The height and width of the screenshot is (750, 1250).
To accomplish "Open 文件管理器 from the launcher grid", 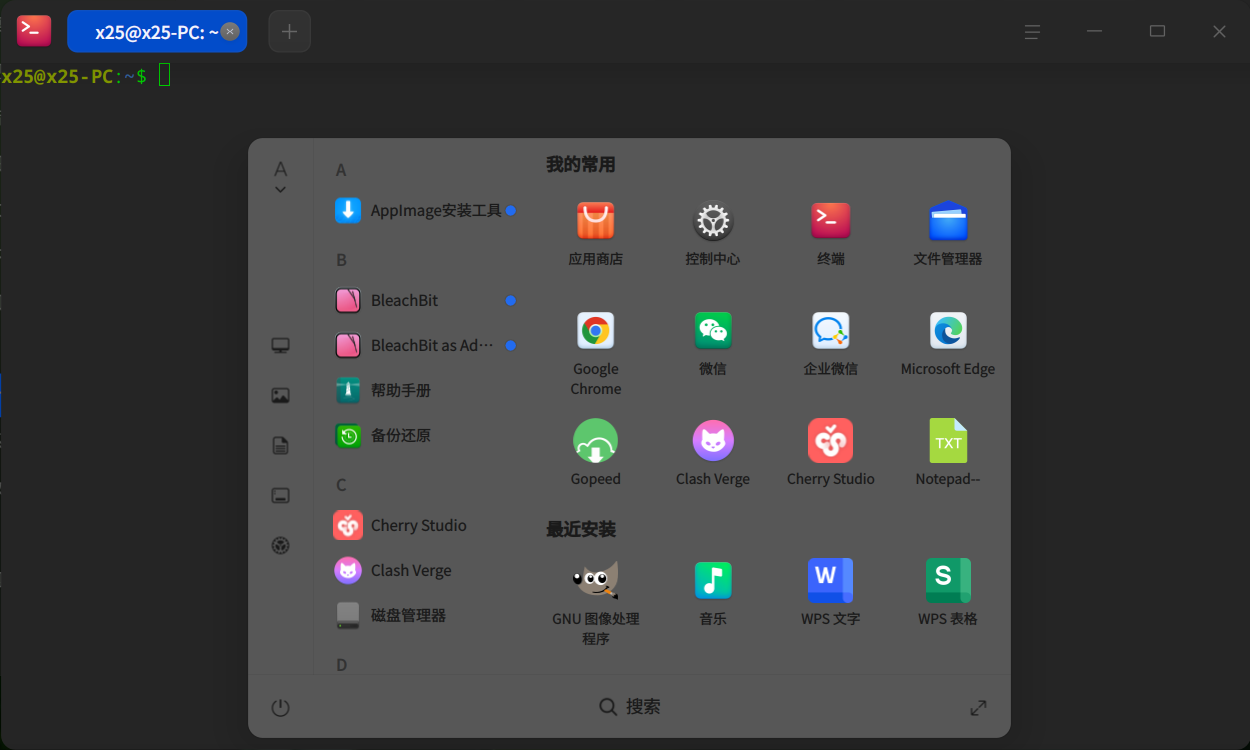I will pyautogui.click(x=948, y=233).
